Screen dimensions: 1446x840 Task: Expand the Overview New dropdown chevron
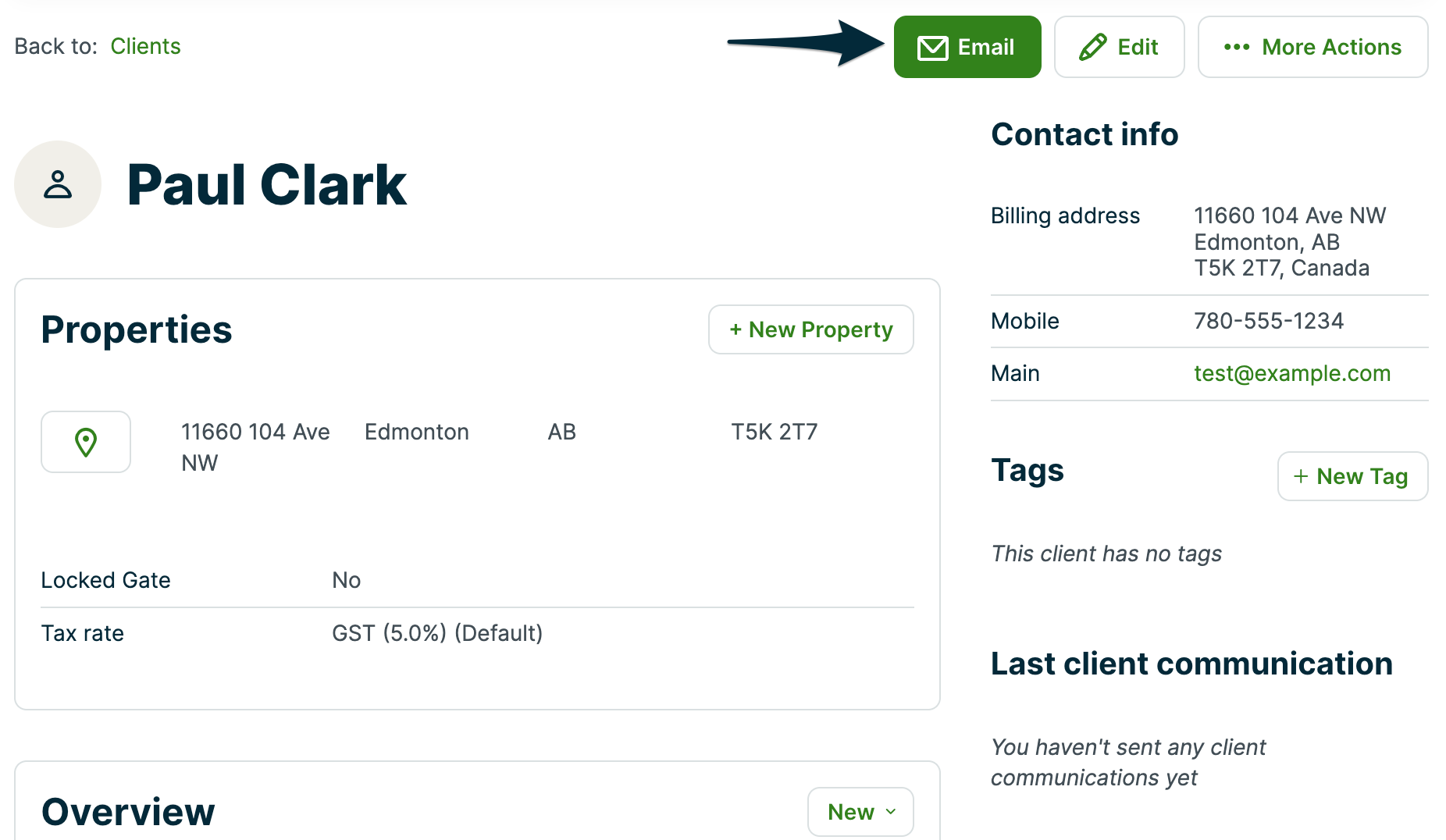click(891, 812)
